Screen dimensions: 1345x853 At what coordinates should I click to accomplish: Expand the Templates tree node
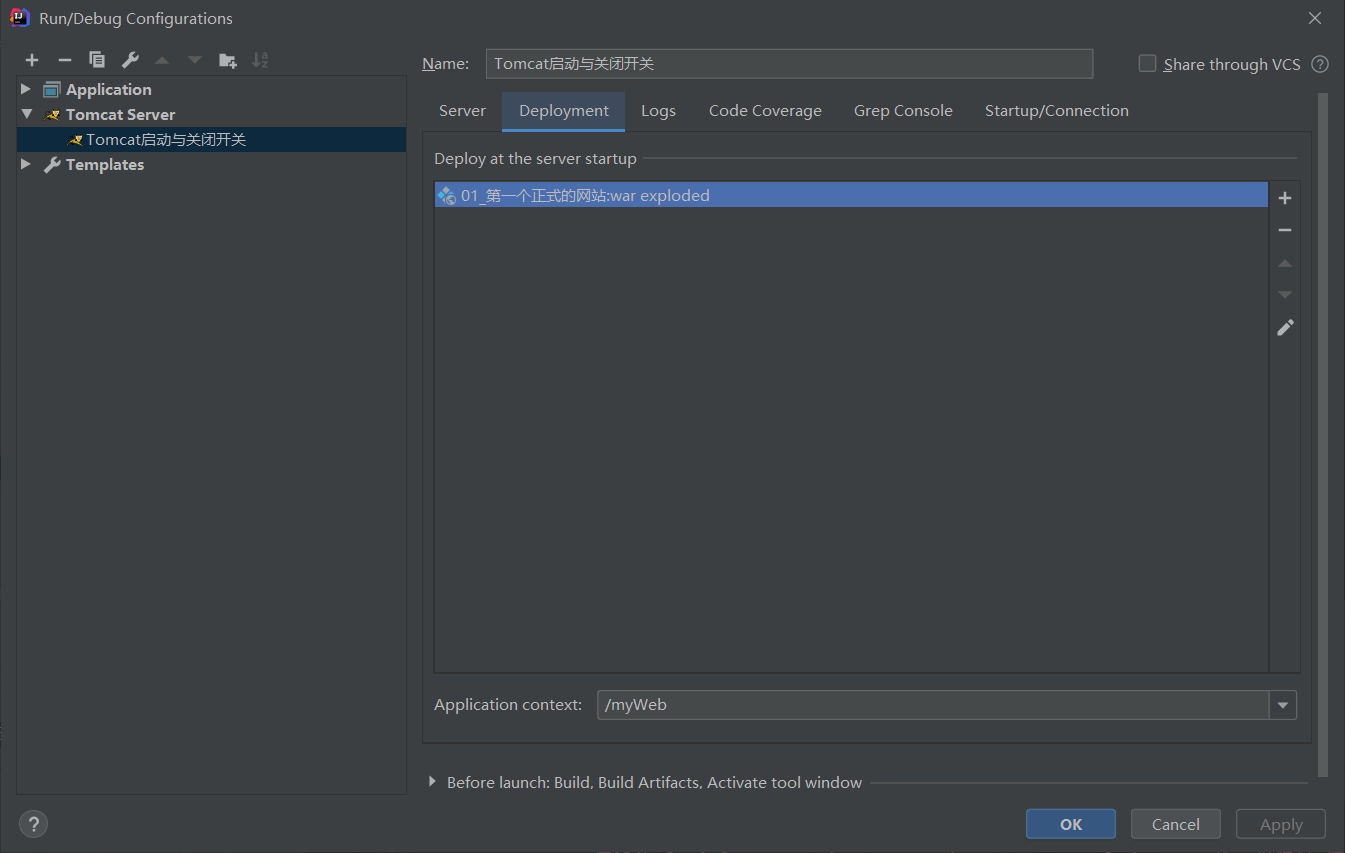[x=26, y=164]
